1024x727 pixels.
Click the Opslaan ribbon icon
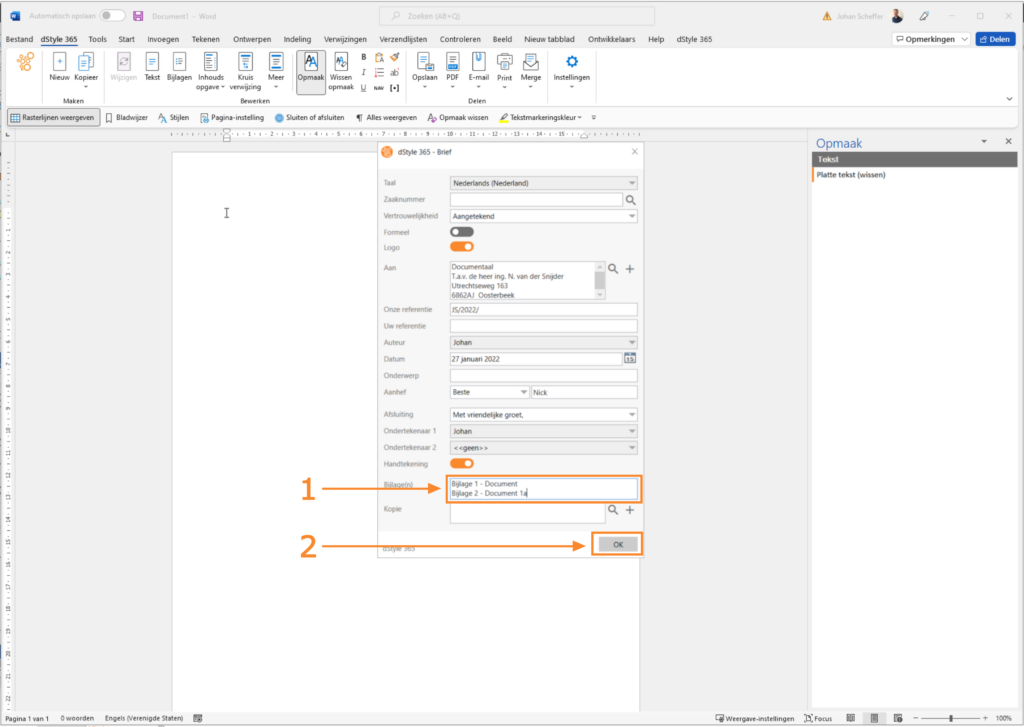point(424,69)
